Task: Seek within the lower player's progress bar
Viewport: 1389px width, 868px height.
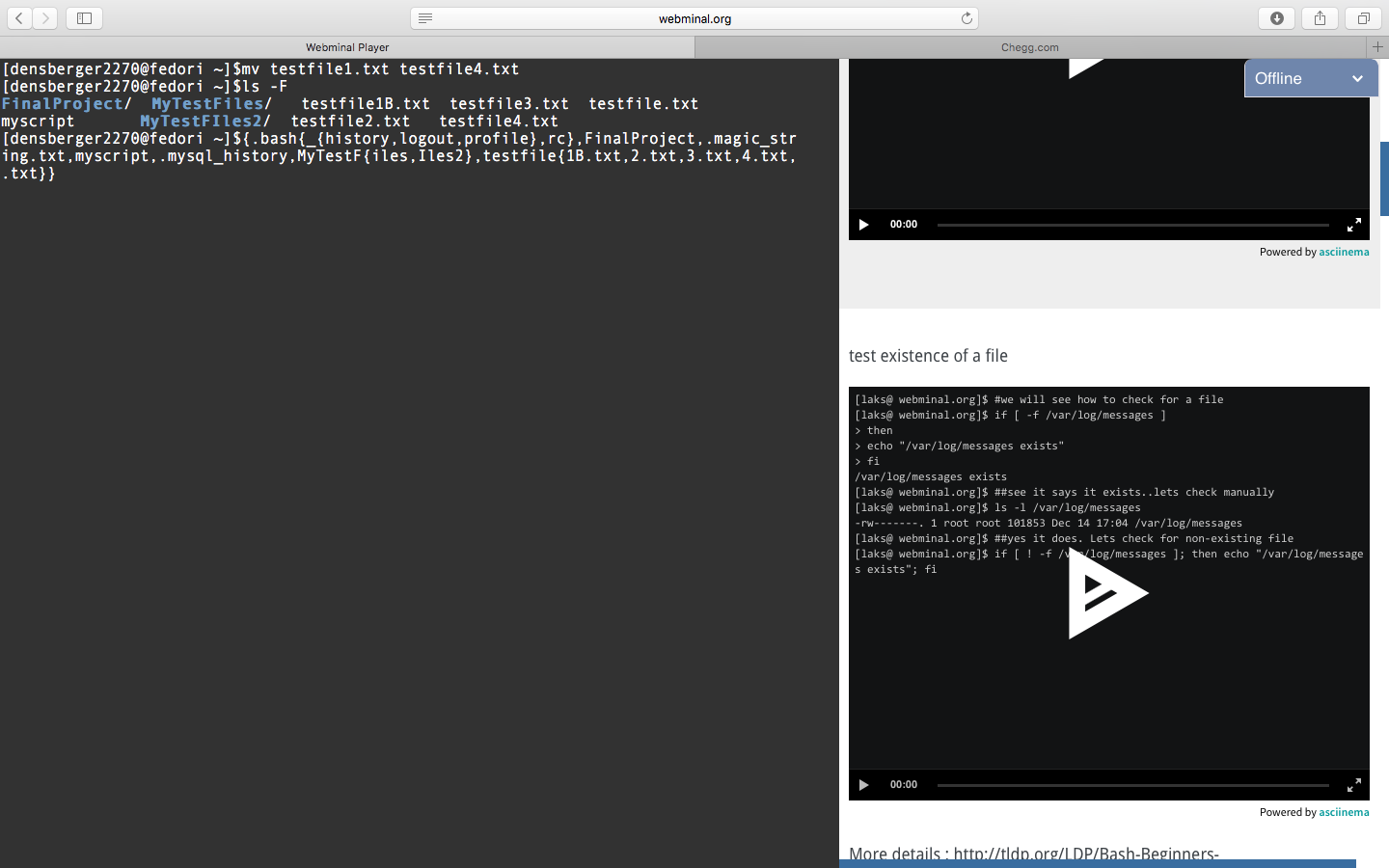Action: point(1133,785)
